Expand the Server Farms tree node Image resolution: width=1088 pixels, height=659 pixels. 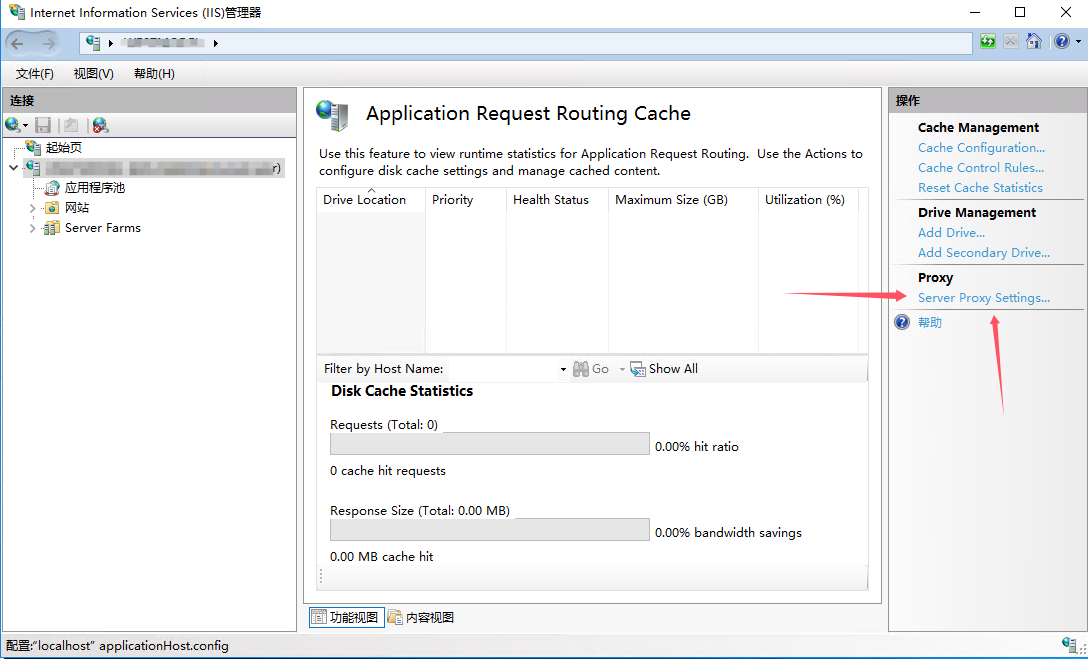point(31,227)
